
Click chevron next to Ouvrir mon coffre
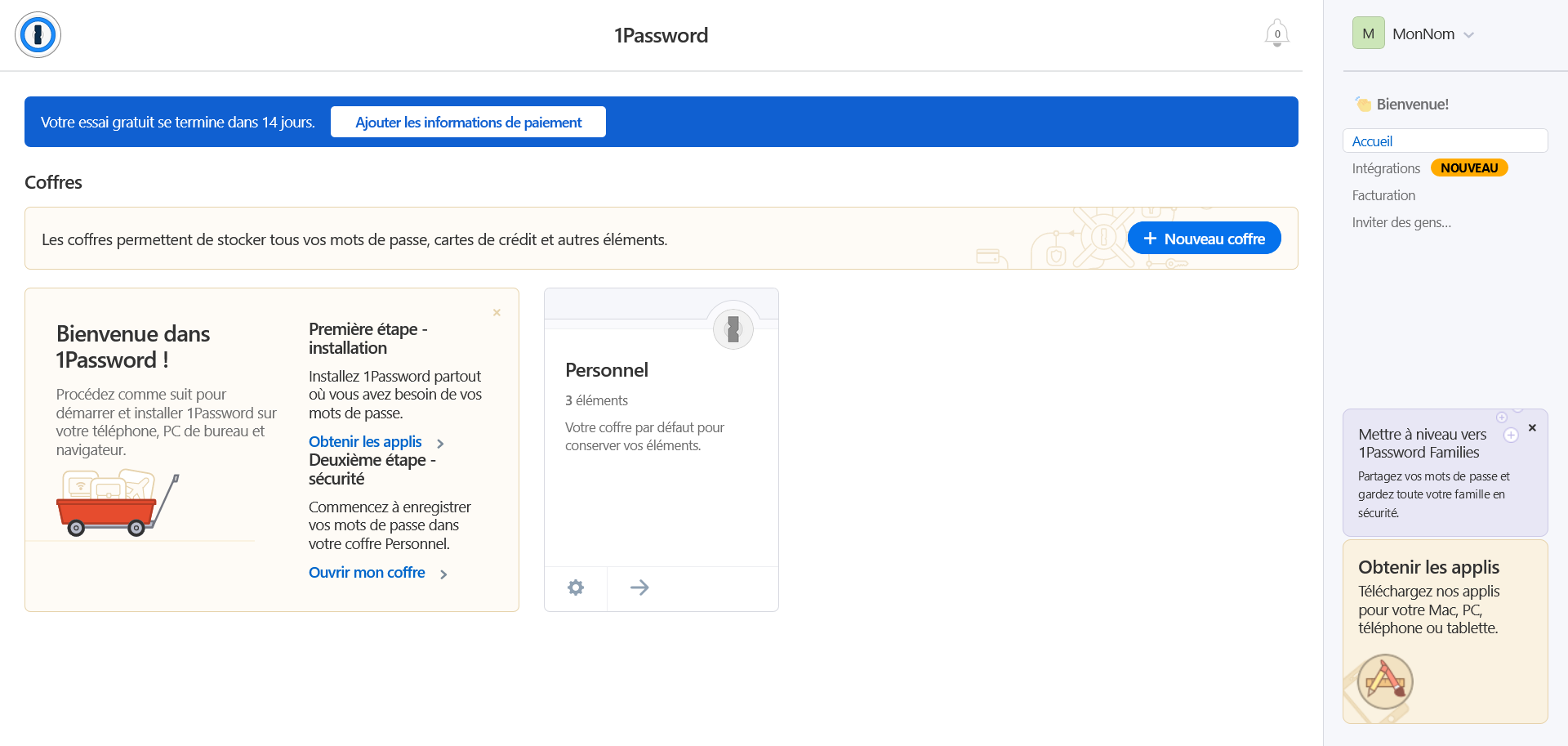pyautogui.click(x=443, y=574)
